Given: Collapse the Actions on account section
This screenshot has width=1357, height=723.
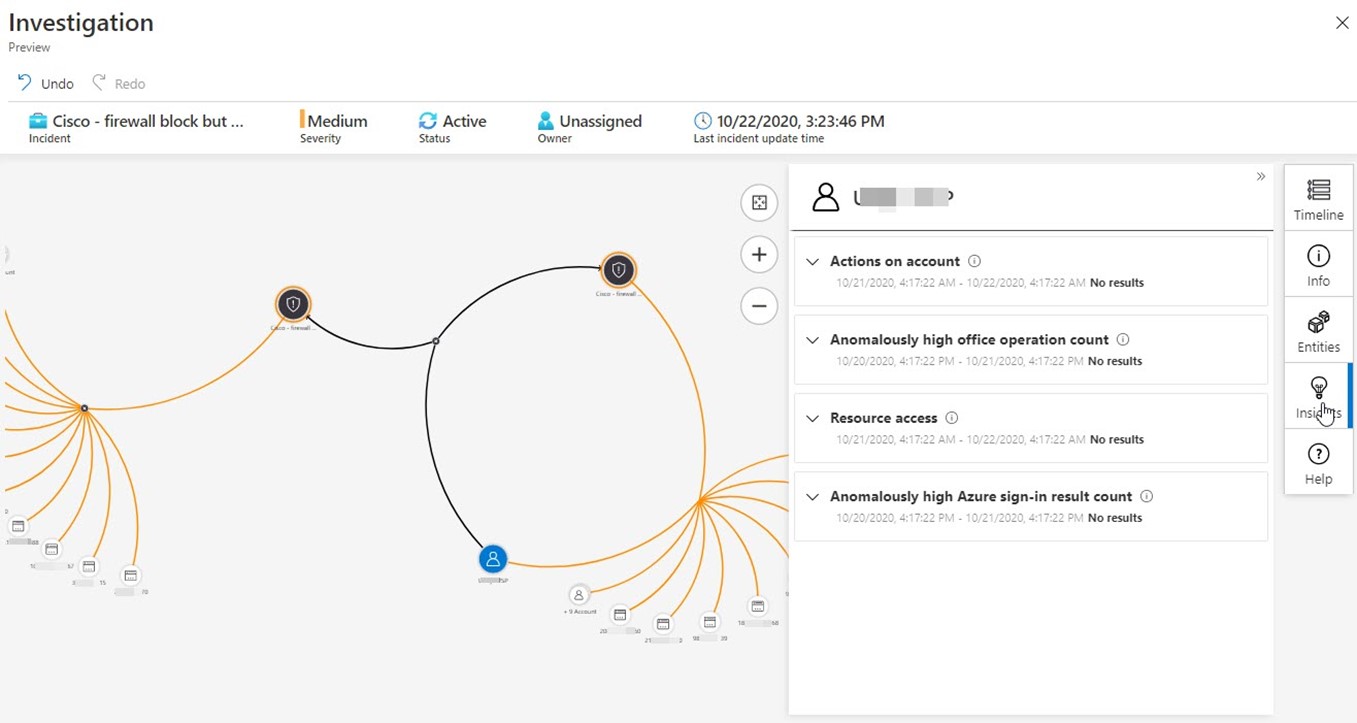Looking at the screenshot, I should tap(812, 262).
